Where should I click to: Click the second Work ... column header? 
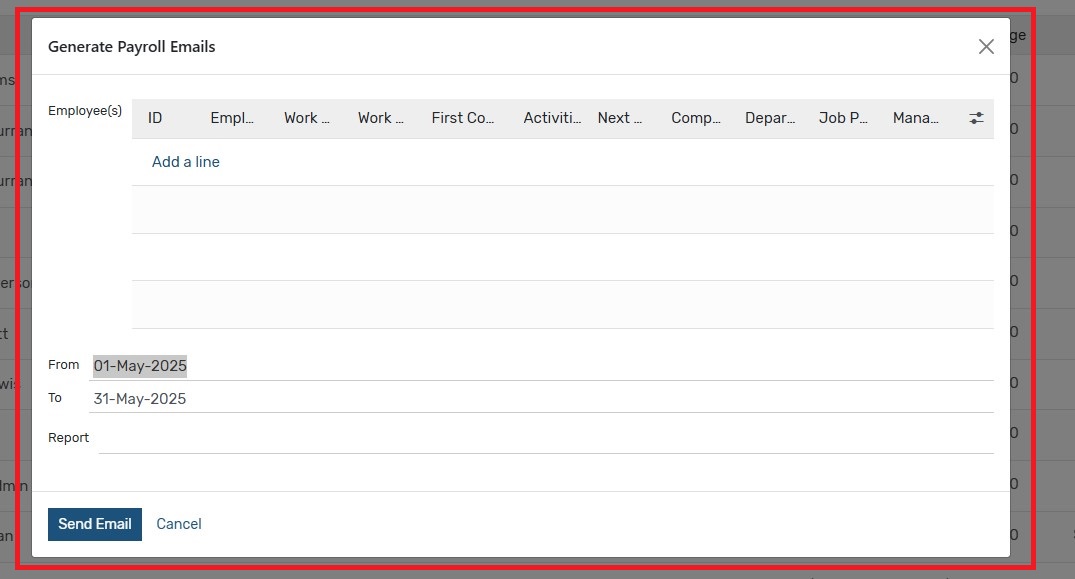coord(381,118)
